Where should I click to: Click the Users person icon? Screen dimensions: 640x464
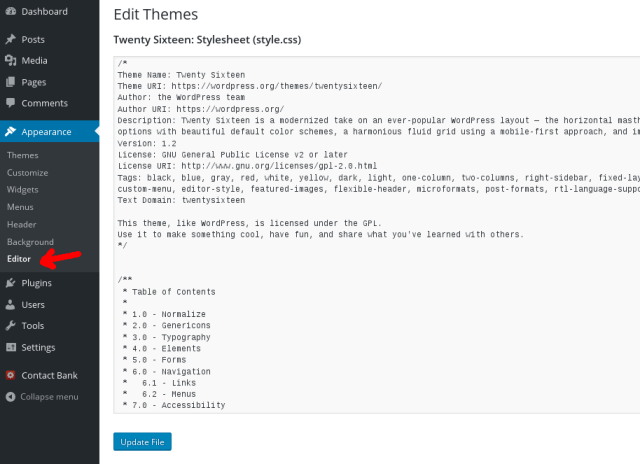click(11, 304)
